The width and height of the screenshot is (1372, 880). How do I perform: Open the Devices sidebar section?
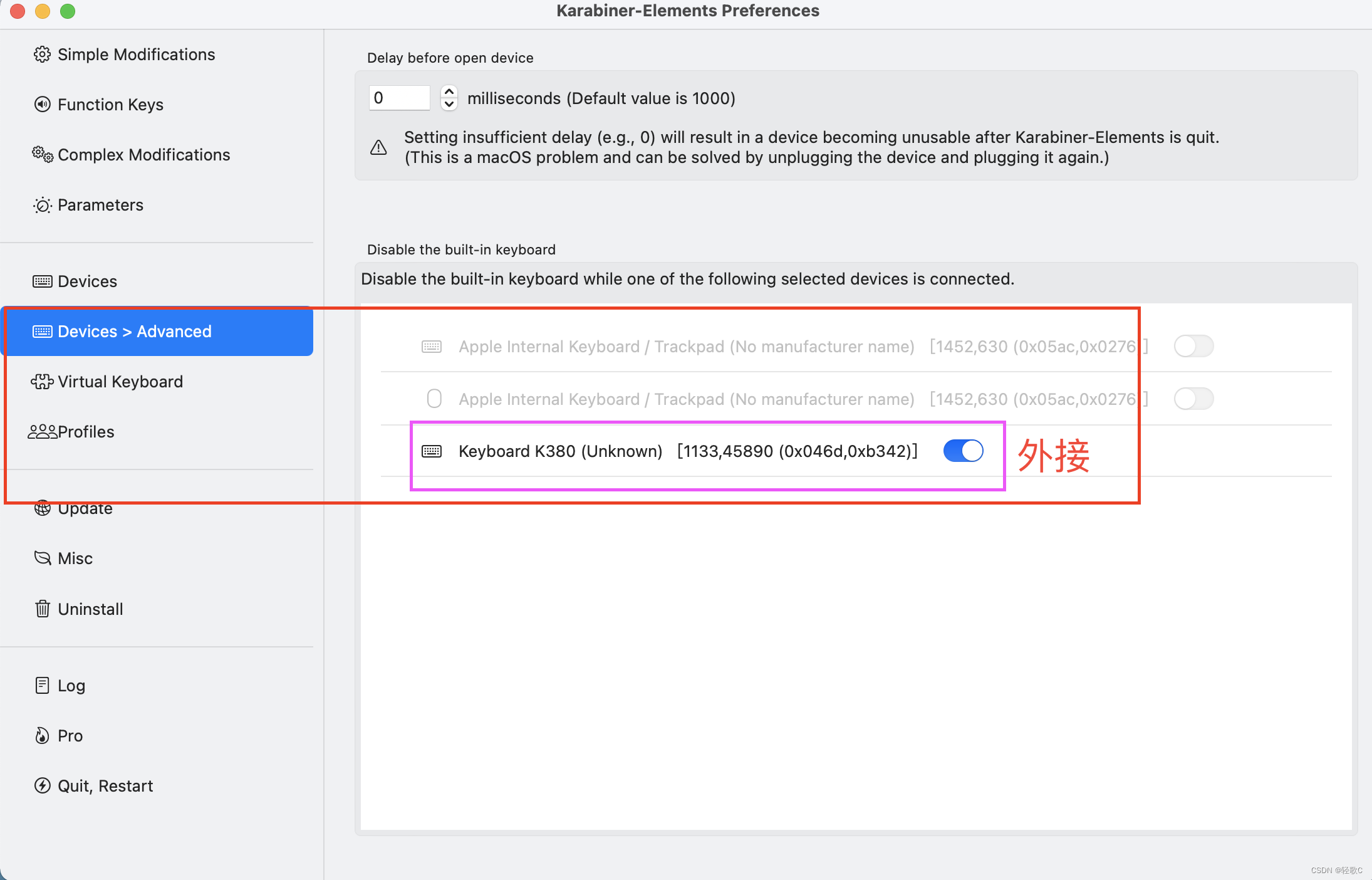87,281
